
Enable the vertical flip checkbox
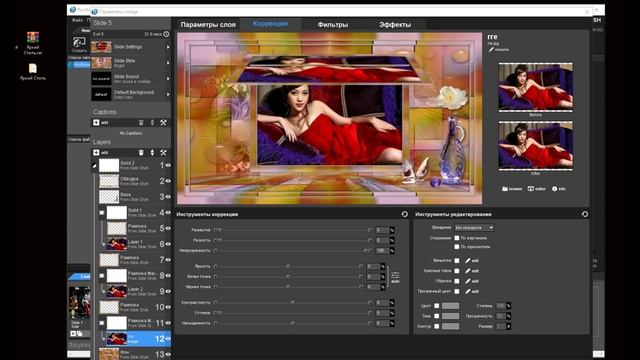click(457, 238)
